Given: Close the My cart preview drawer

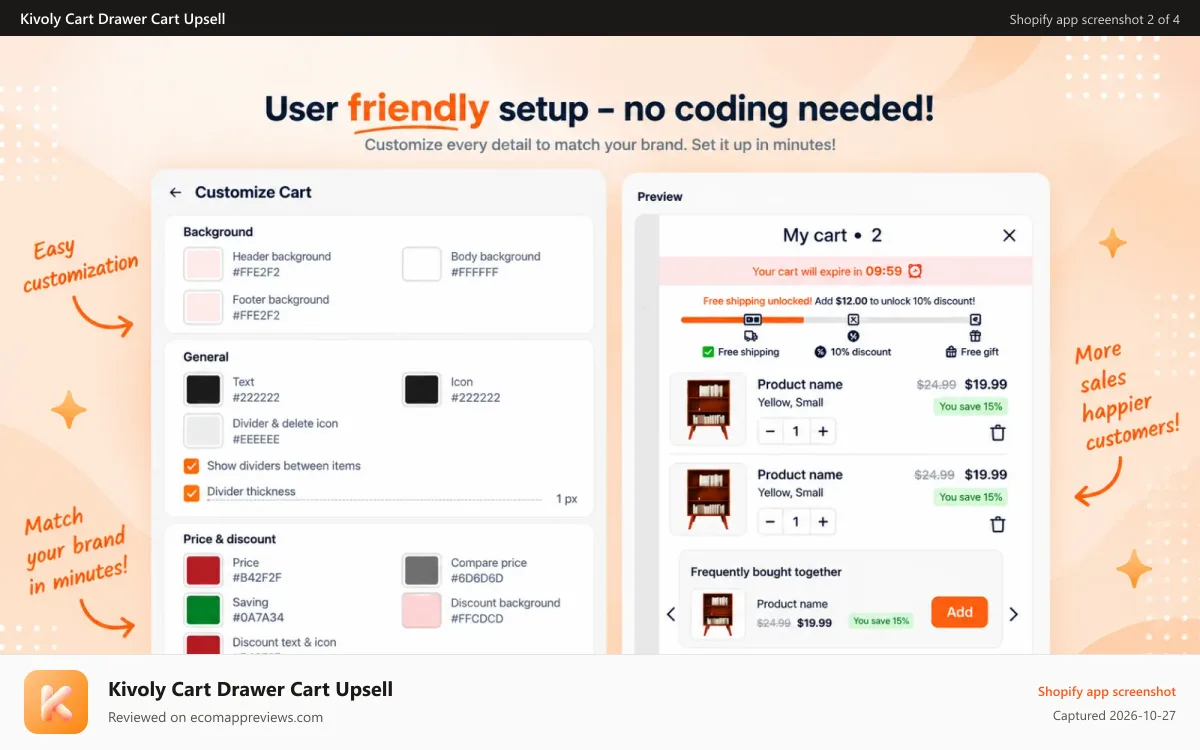Looking at the screenshot, I should [1009, 235].
